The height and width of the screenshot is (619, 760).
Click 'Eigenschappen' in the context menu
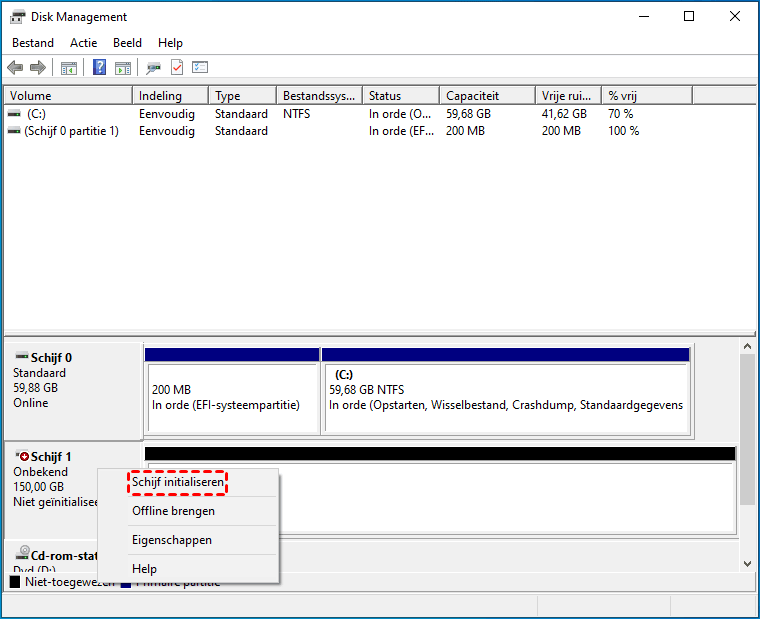172,540
